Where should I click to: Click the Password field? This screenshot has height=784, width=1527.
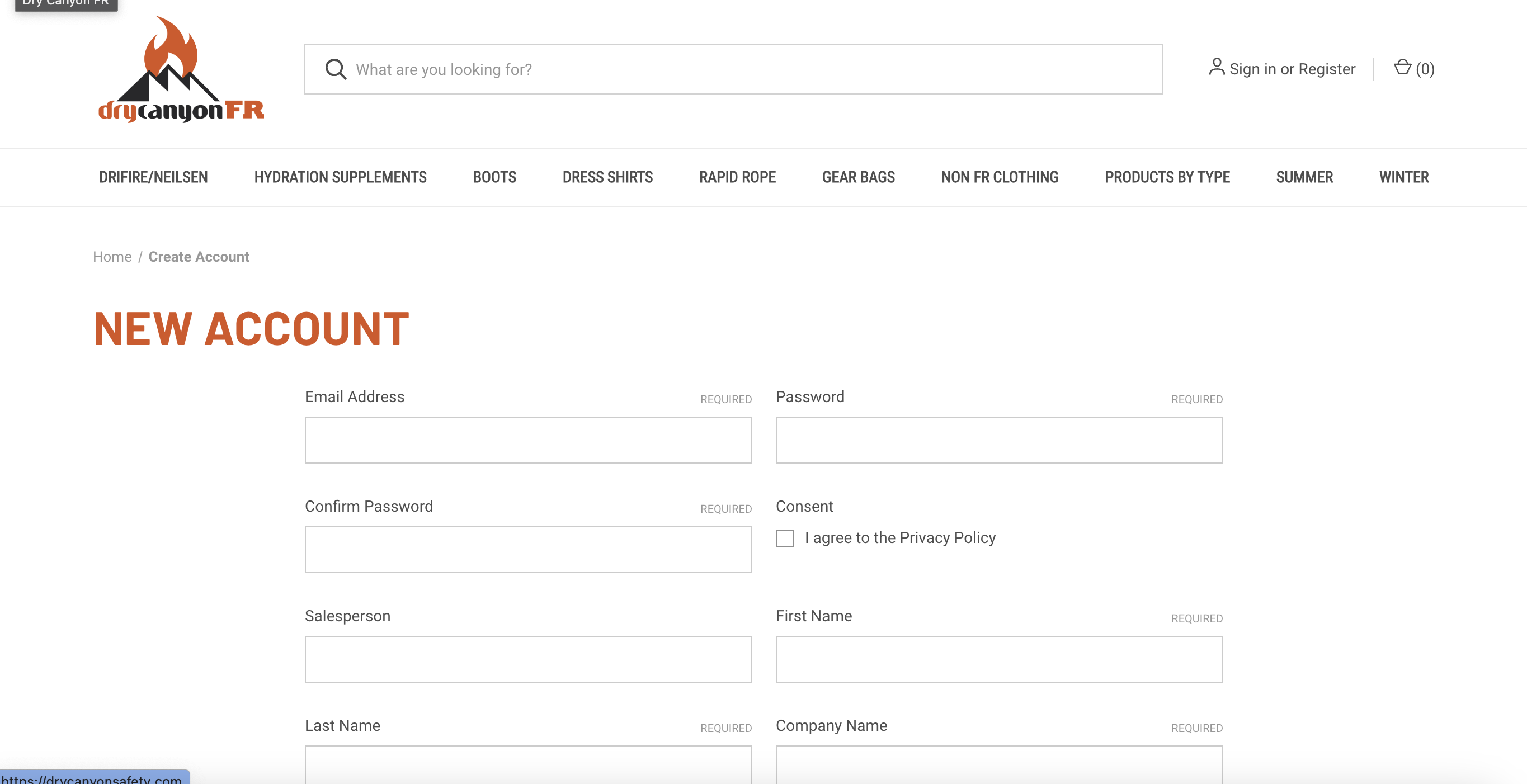coord(999,440)
